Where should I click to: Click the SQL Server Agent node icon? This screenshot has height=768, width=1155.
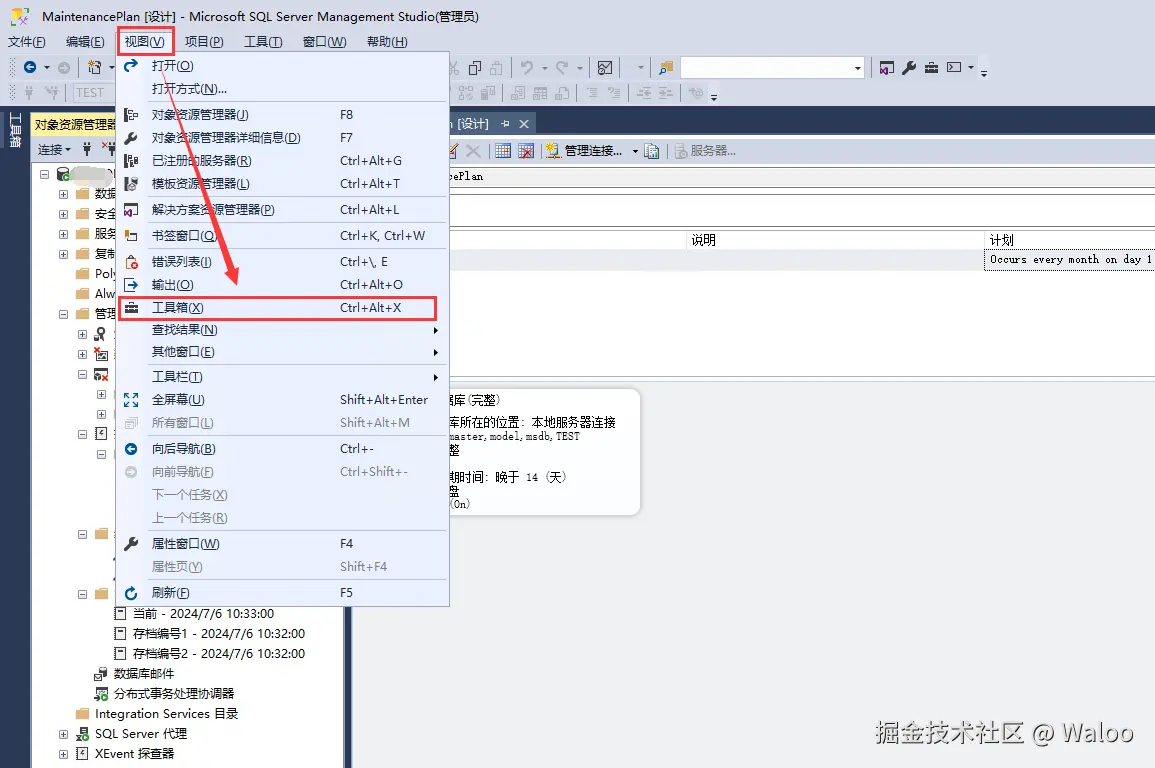pyautogui.click(x=82, y=733)
